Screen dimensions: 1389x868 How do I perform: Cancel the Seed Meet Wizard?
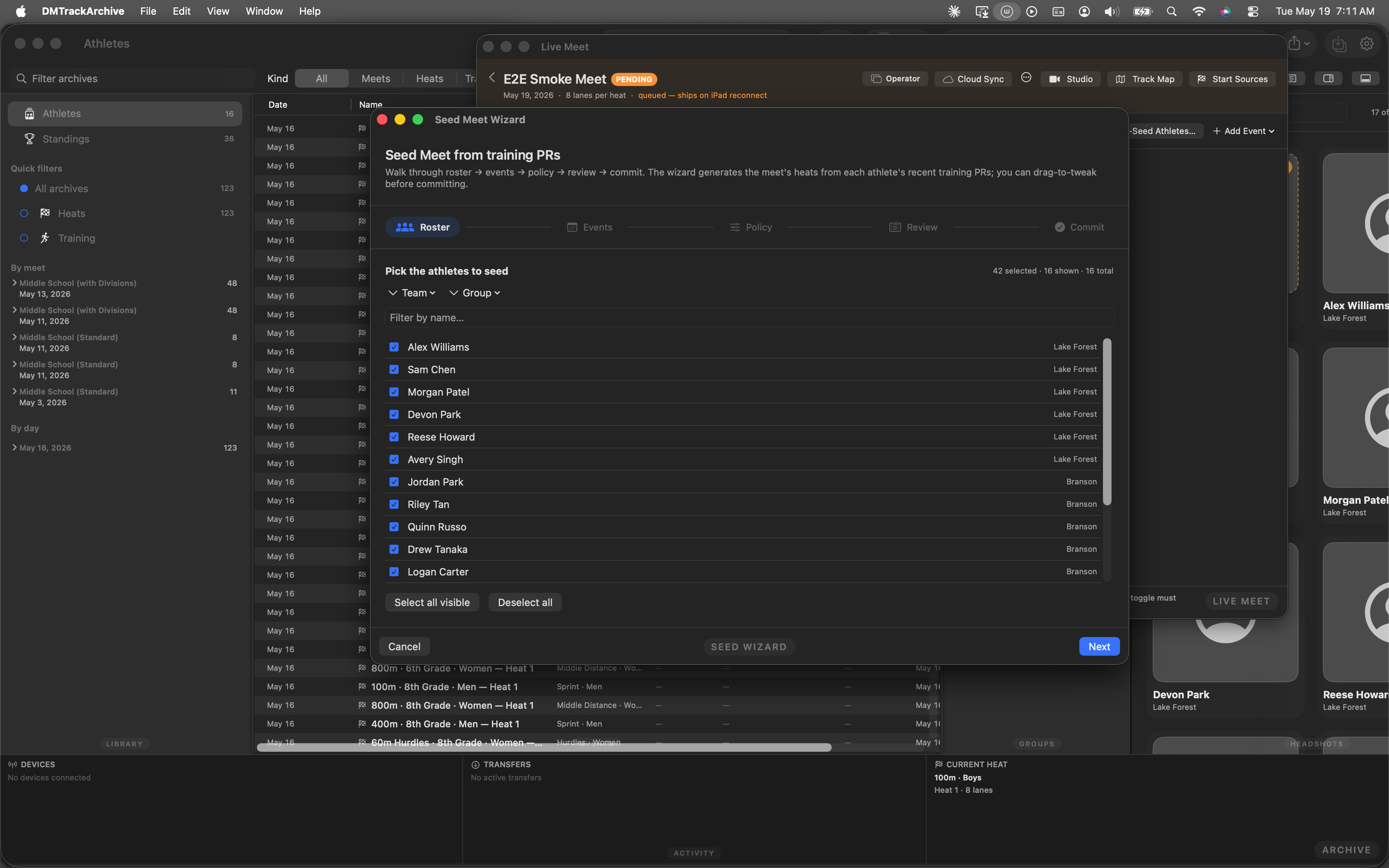(x=404, y=646)
